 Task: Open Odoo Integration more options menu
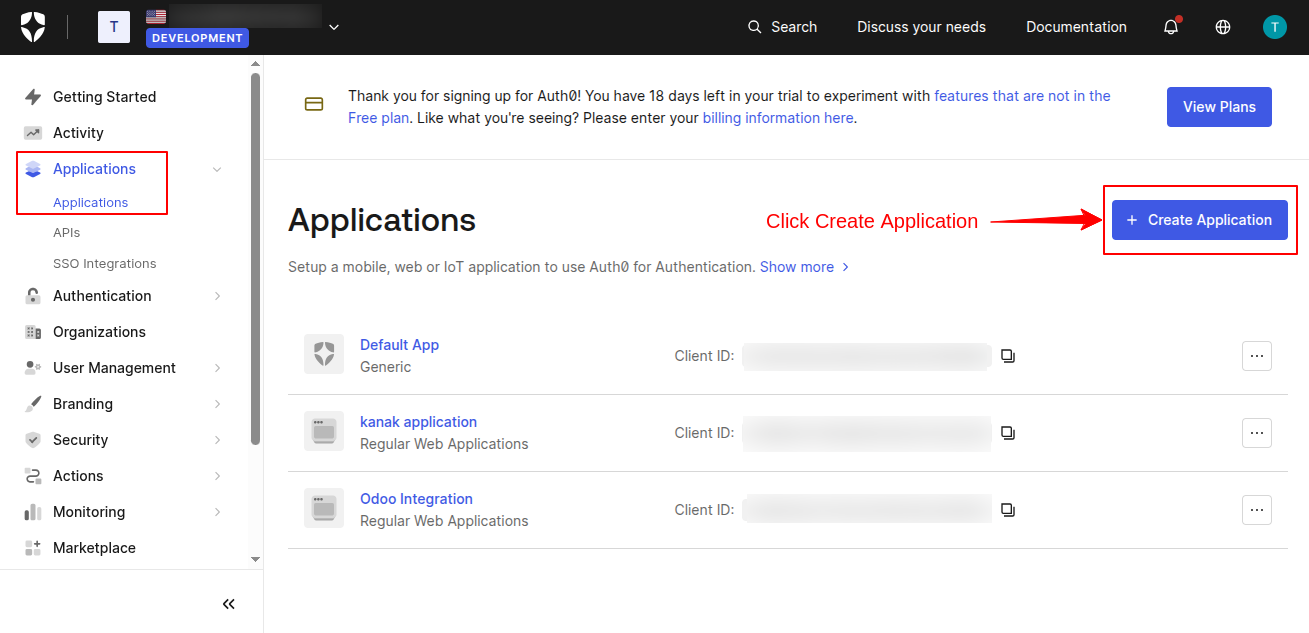[x=1257, y=510]
